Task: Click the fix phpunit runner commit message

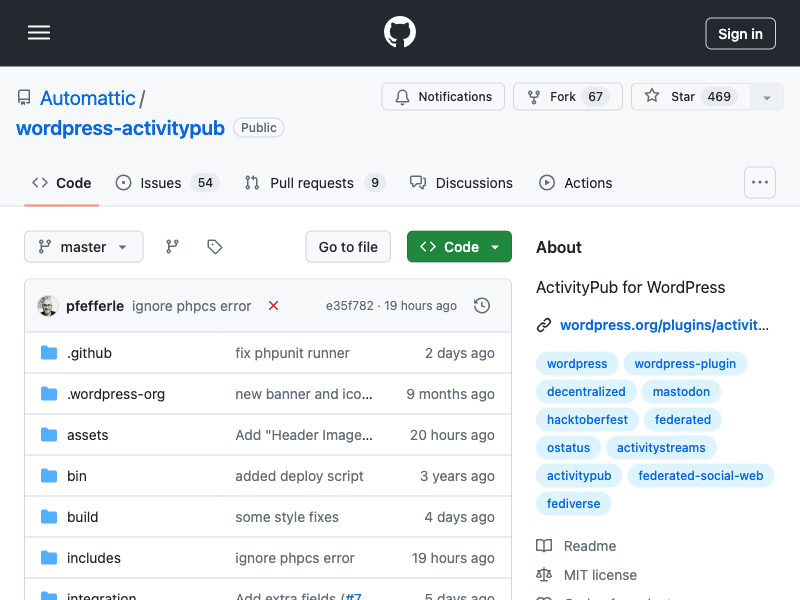Action: tap(292, 353)
